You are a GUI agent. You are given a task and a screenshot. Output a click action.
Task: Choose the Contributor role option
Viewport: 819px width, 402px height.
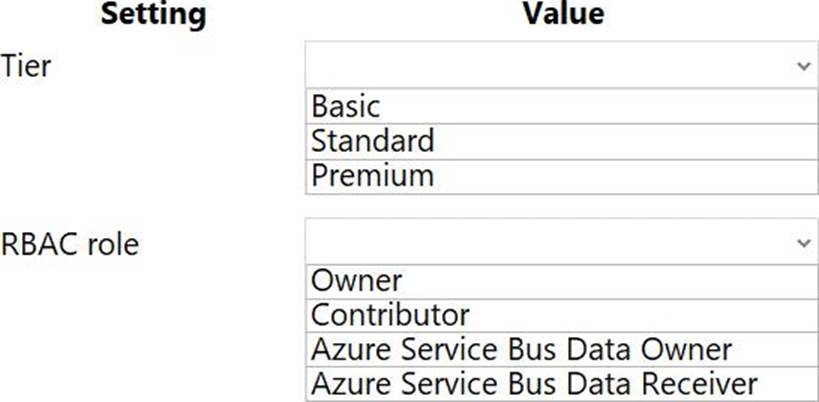coord(560,315)
